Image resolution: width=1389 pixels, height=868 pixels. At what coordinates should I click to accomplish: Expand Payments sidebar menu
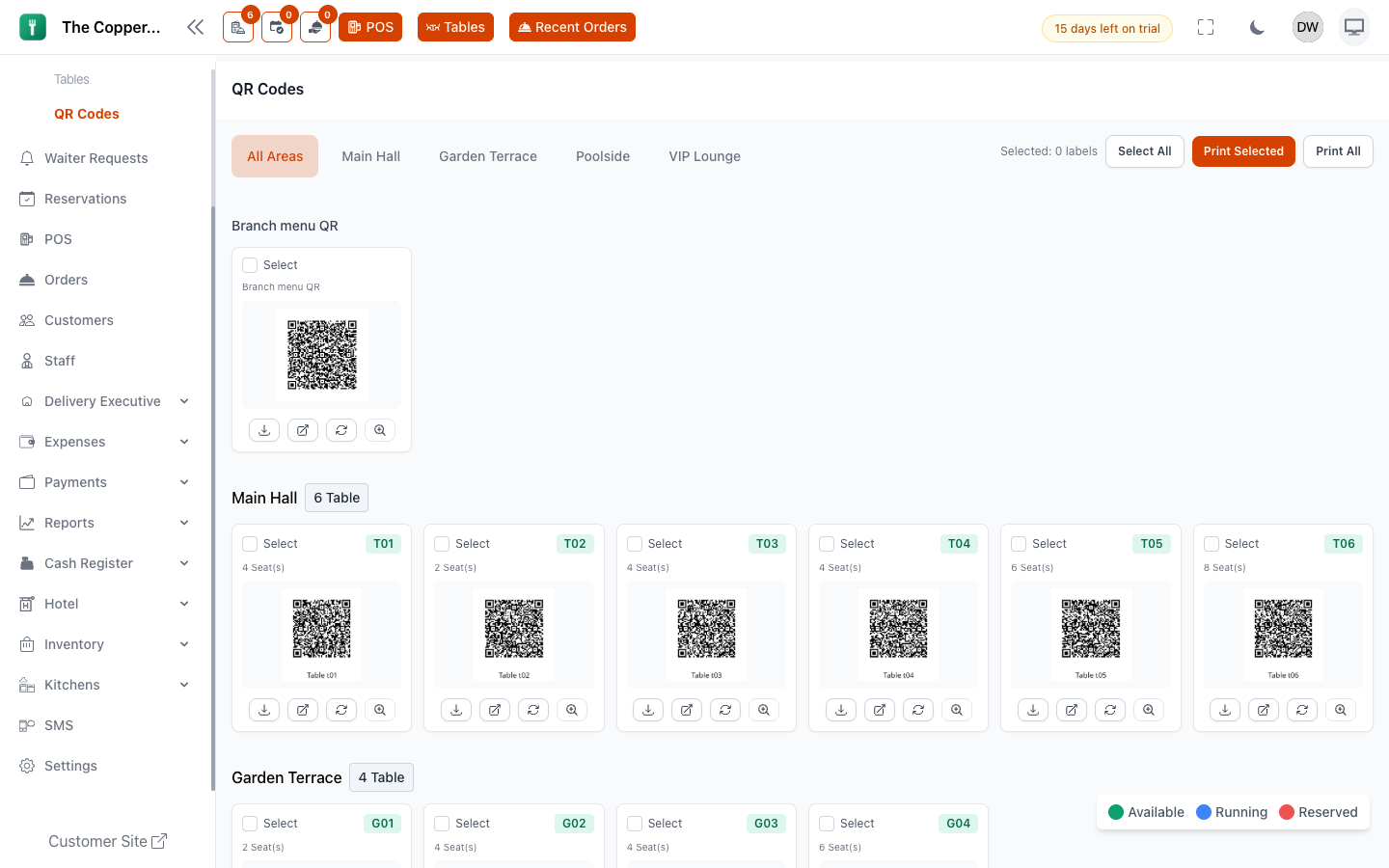[x=105, y=482]
